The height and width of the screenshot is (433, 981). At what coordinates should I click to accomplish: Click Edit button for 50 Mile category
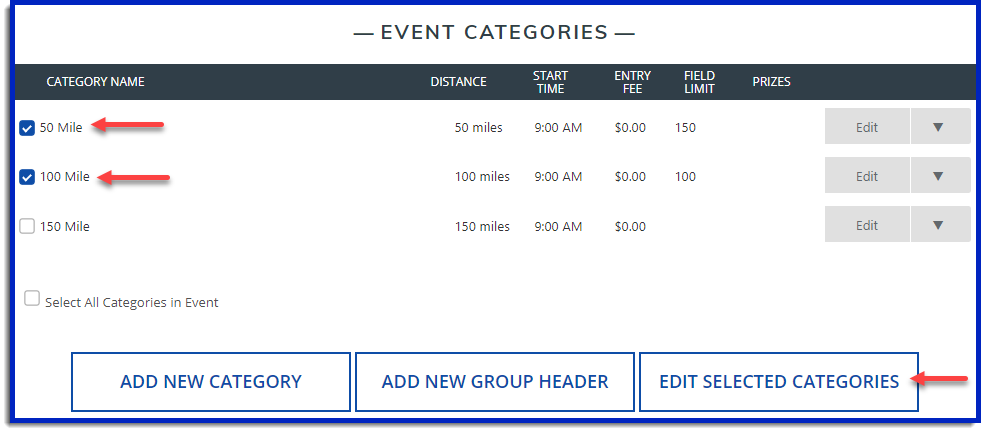pos(867,127)
